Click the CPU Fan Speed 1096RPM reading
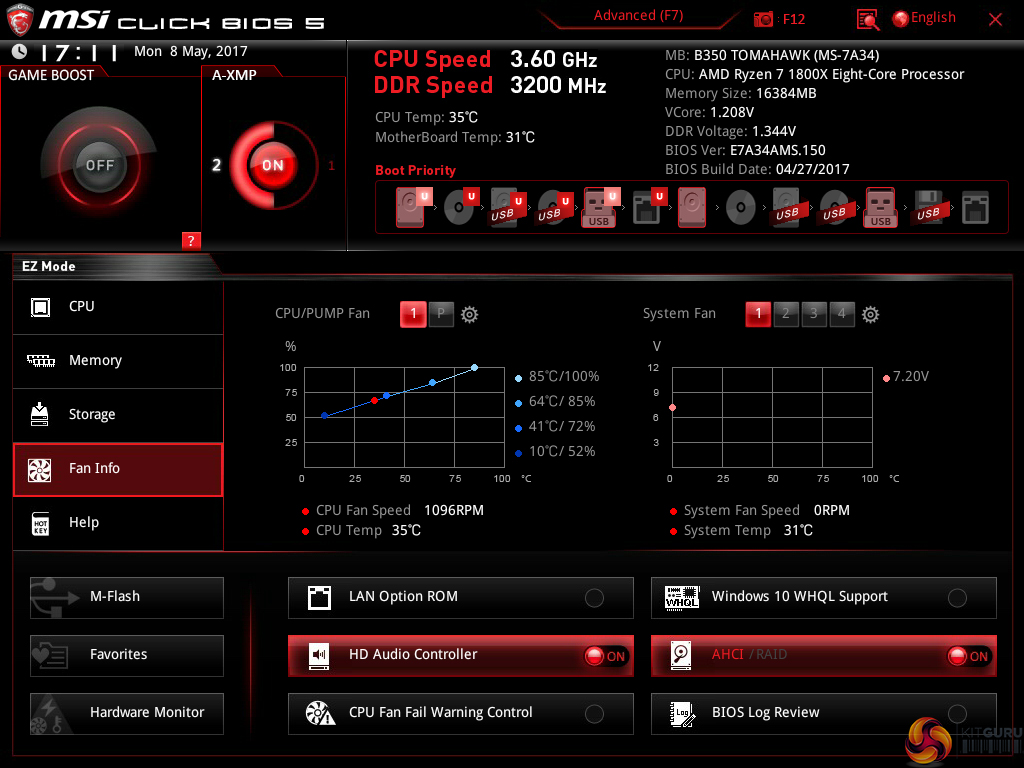Image resolution: width=1024 pixels, height=768 pixels. [400, 511]
